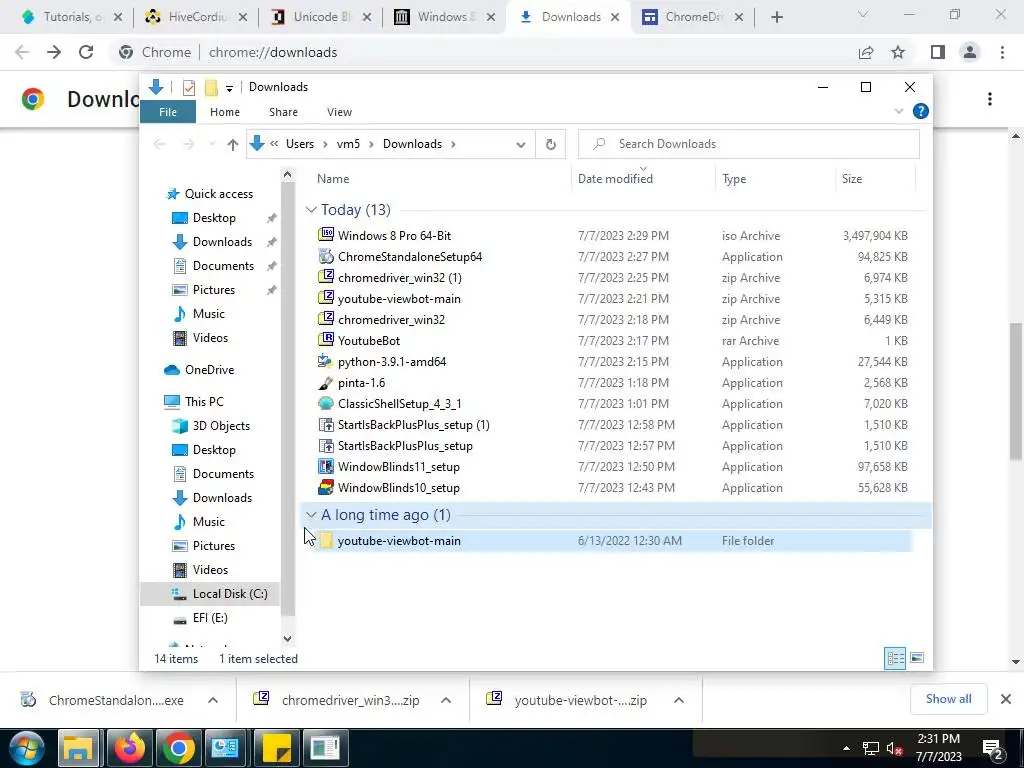
Task: Open the View ribbon tab
Action: click(340, 112)
